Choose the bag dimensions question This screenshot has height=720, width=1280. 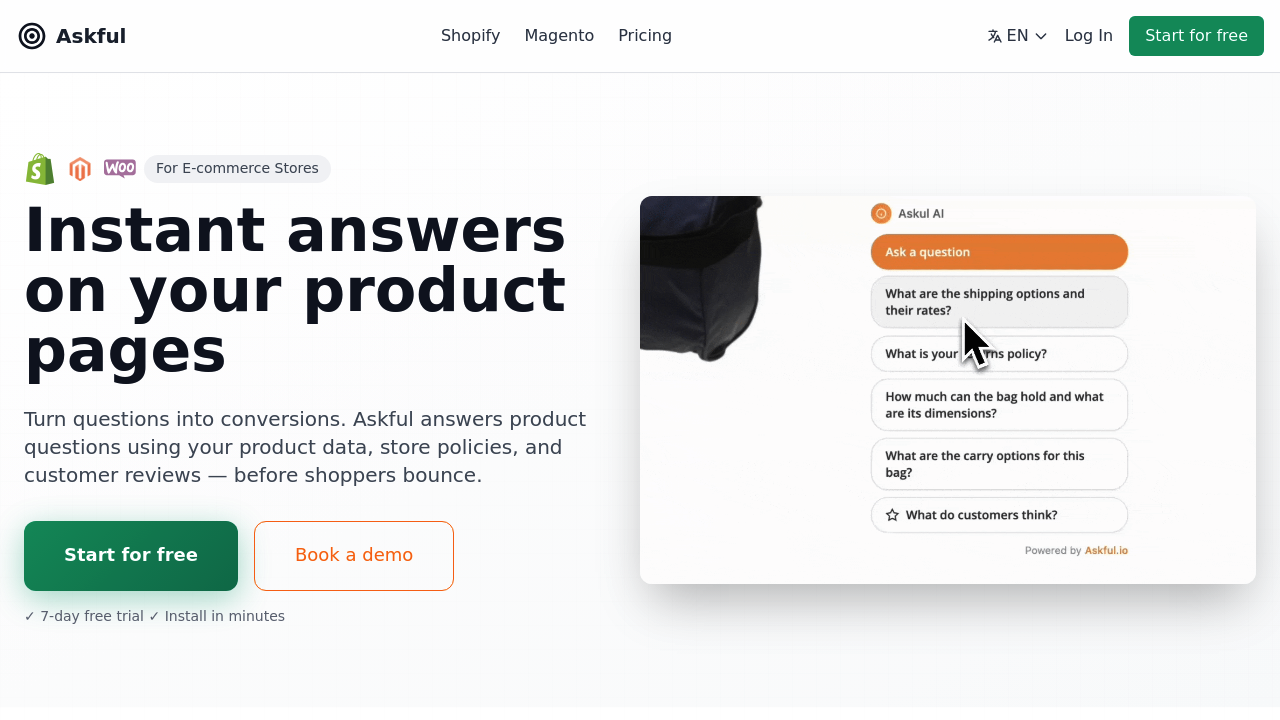pos(999,405)
